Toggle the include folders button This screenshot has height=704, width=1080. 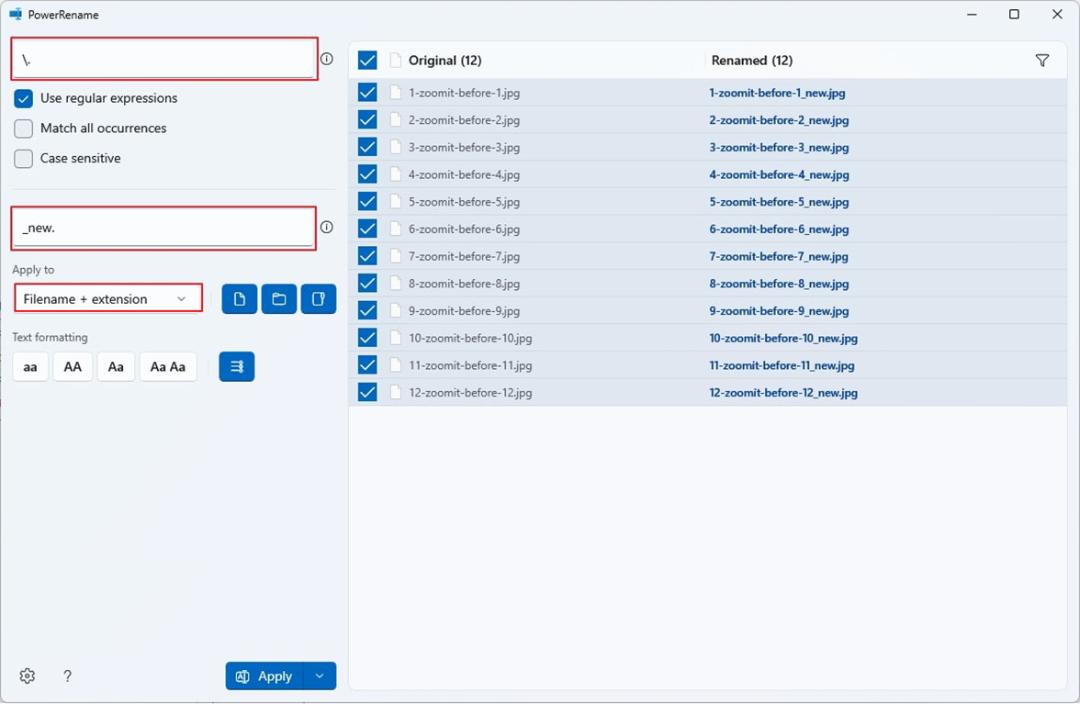point(279,299)
